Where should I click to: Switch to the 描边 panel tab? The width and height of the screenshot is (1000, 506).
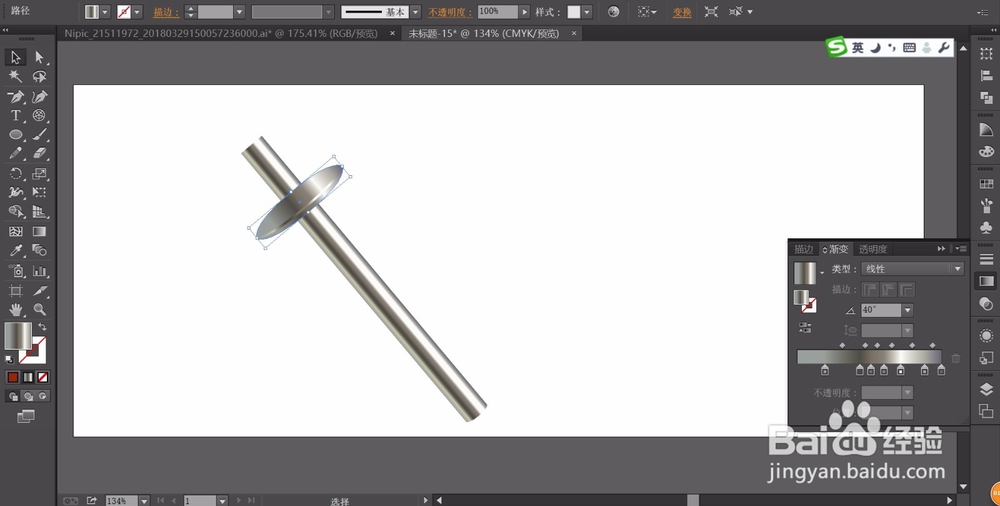coord(804,249)
